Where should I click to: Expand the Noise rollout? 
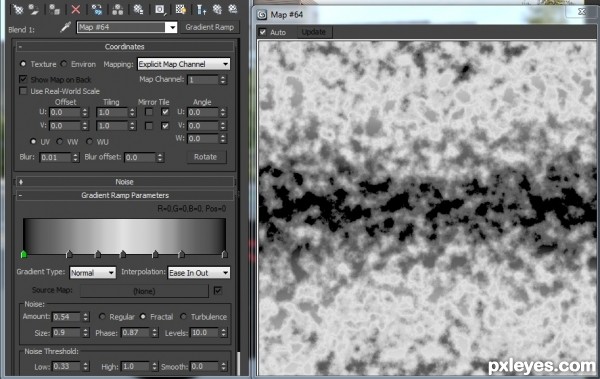click(x=125, y=182)
